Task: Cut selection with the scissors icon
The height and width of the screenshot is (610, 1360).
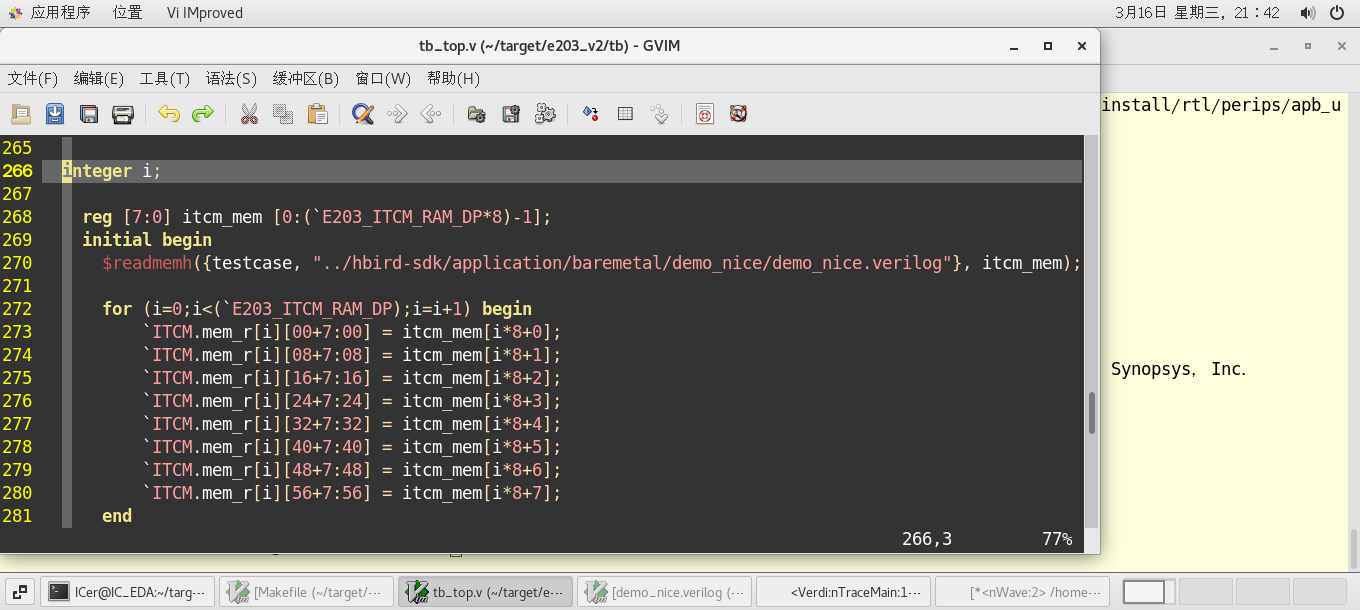Action: (x=249, y=114)
